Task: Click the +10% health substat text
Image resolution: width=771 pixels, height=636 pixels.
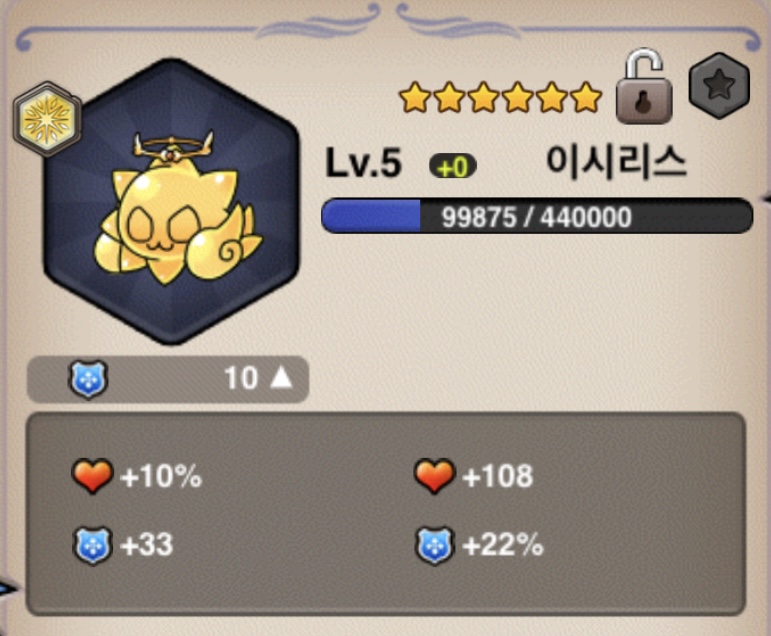Action: tap(161, 476)
